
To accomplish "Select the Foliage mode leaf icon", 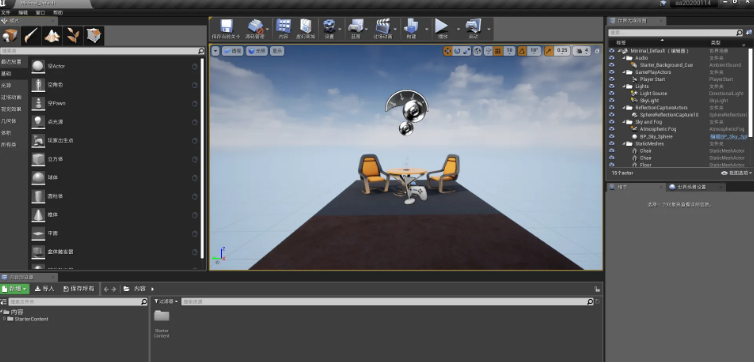I will point(73,36).
